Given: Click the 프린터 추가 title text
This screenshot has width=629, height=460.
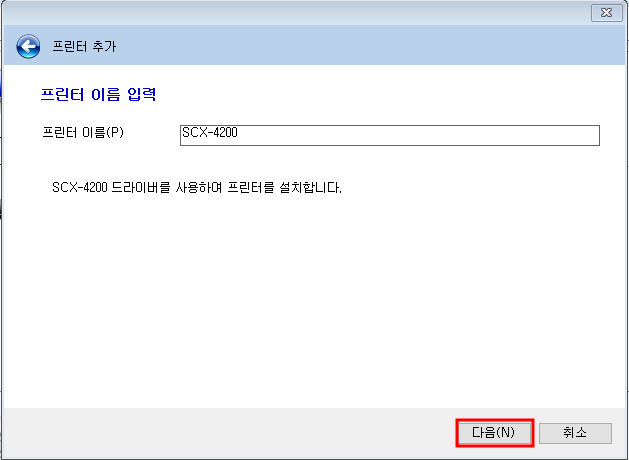Looking at the screenshot, I should pyautogui.click(x=84, y=47).
